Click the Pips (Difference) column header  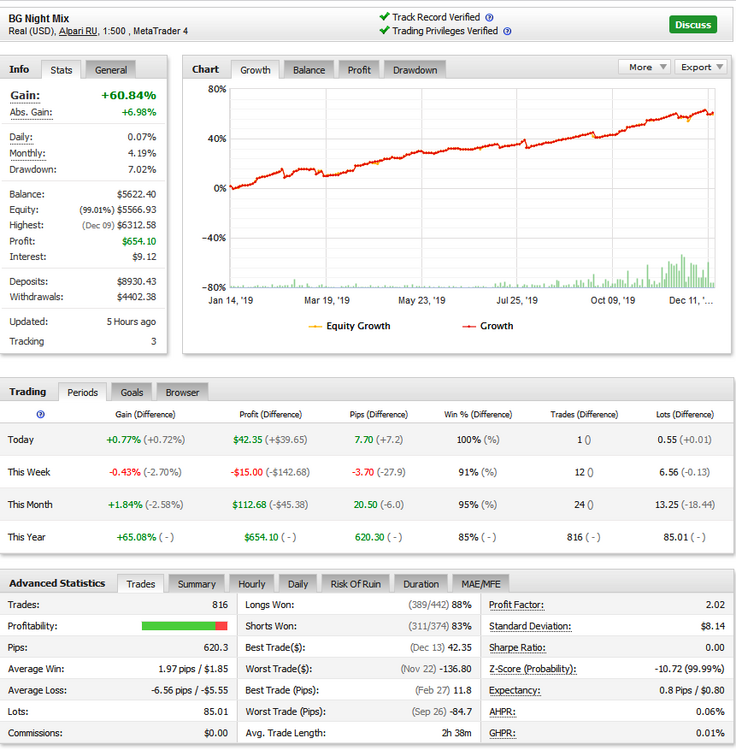379,414
